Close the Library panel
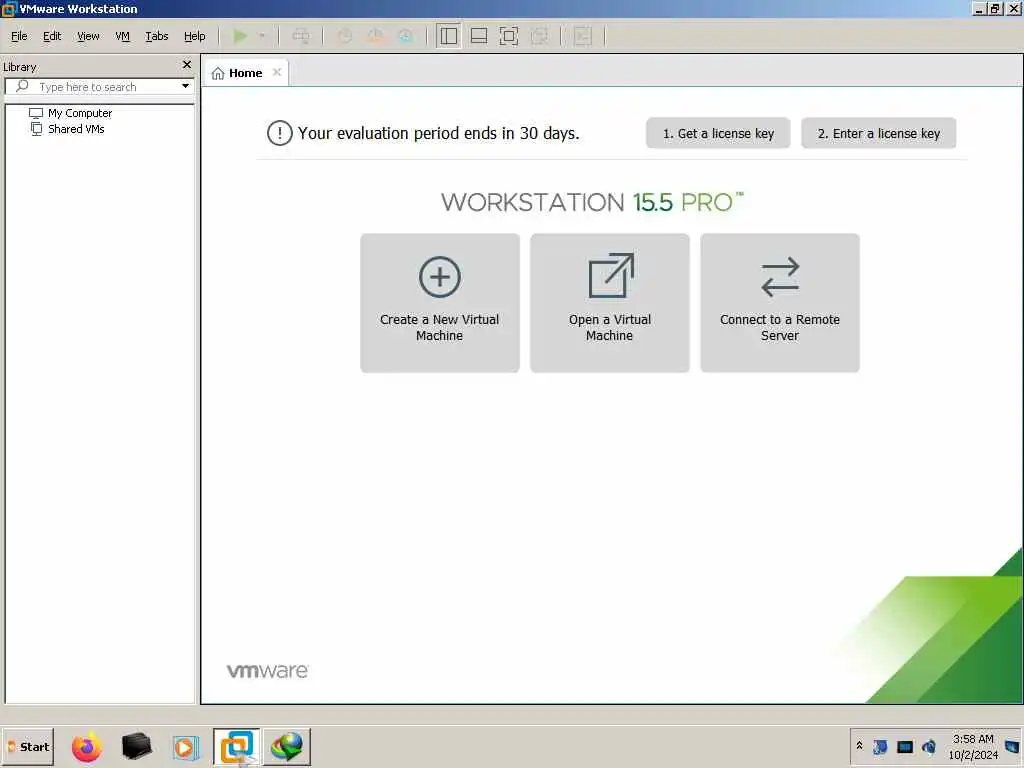This screenshot has height=768, width=1024. 187,65
